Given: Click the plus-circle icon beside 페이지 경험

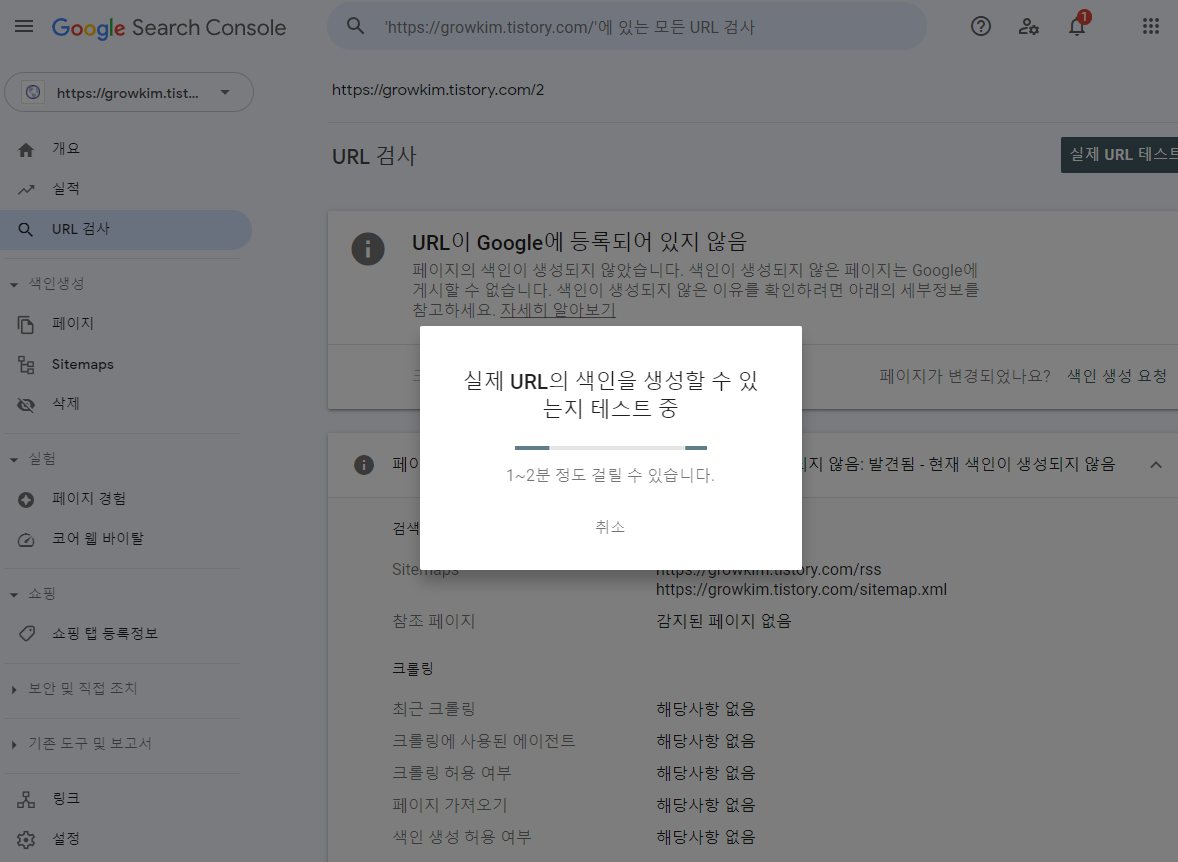Looking at the screenshot, I should pos(26,500).
